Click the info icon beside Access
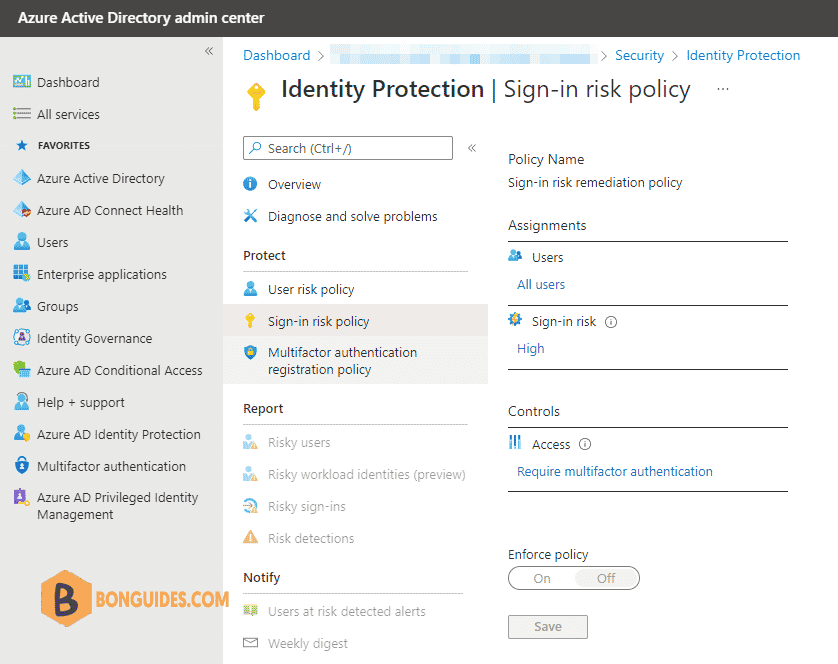This screenshot has width=838, height=664. tap(585, 444)
